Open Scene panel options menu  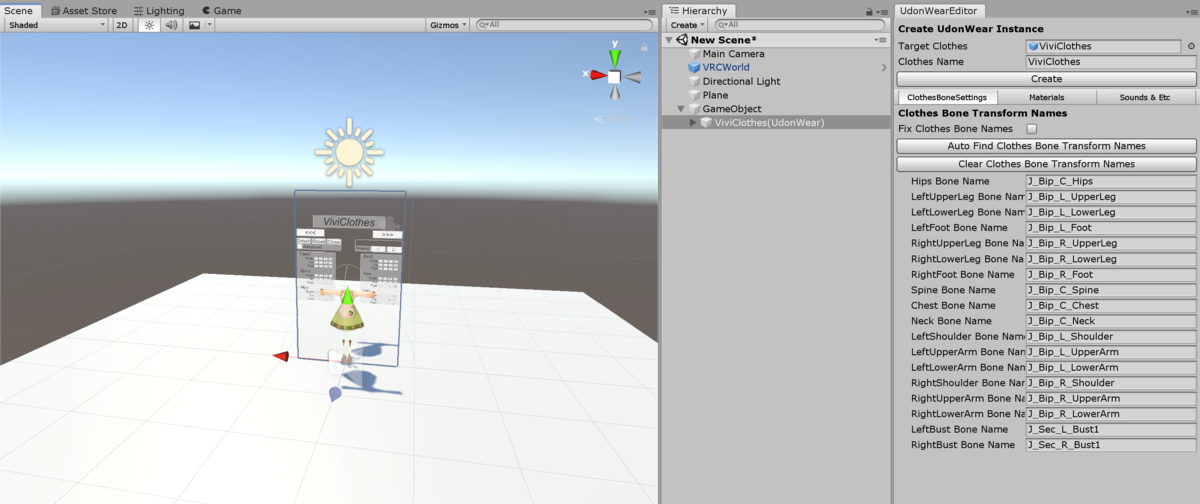click(x=650, y=11)
